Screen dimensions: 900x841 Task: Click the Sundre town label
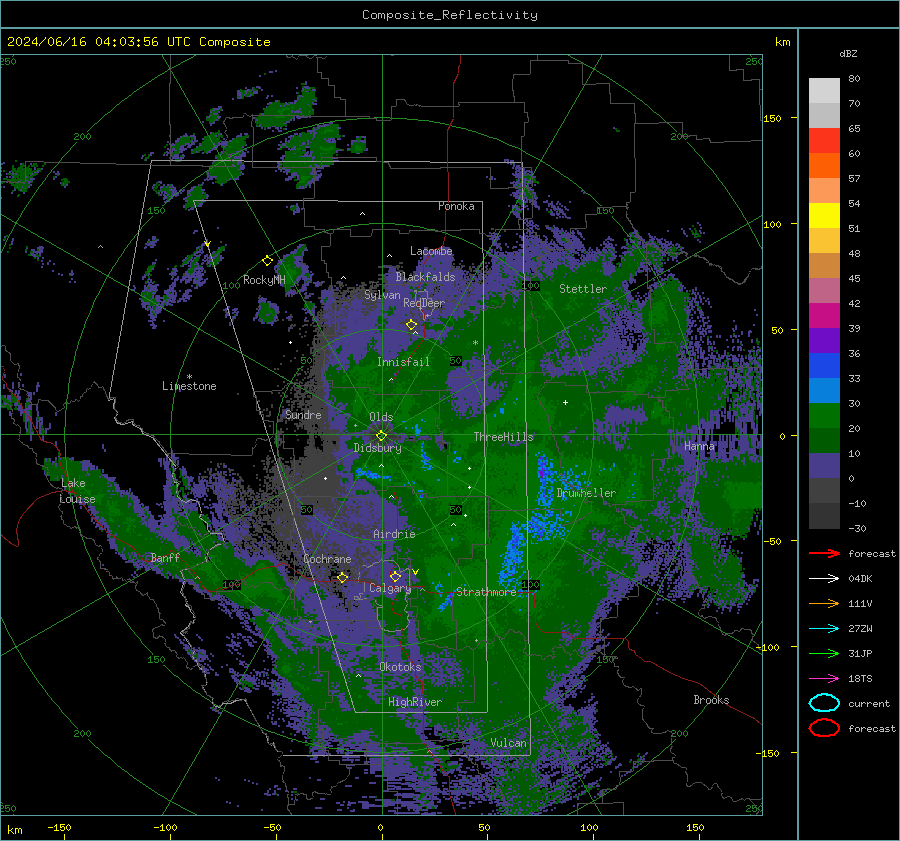coord(303,414)
